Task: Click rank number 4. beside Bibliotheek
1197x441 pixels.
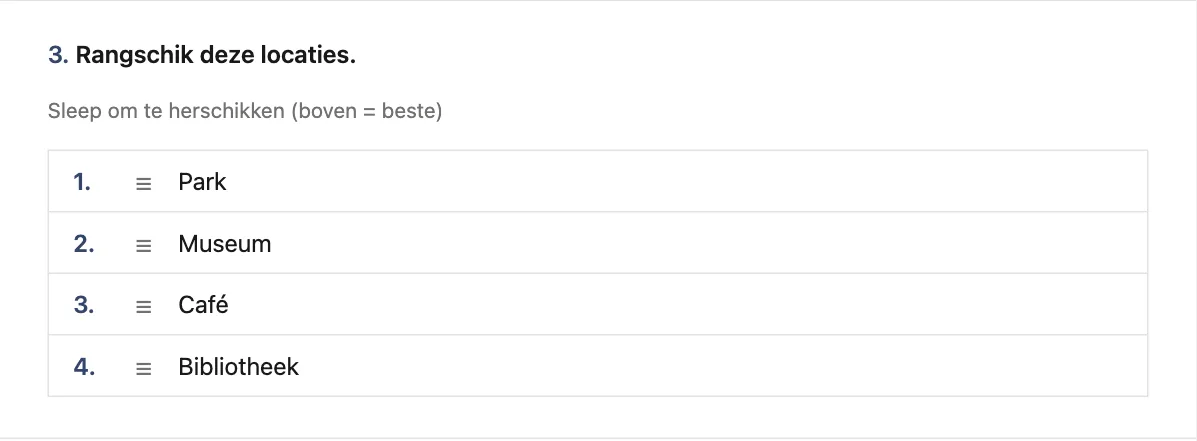Action: point(84,367)
